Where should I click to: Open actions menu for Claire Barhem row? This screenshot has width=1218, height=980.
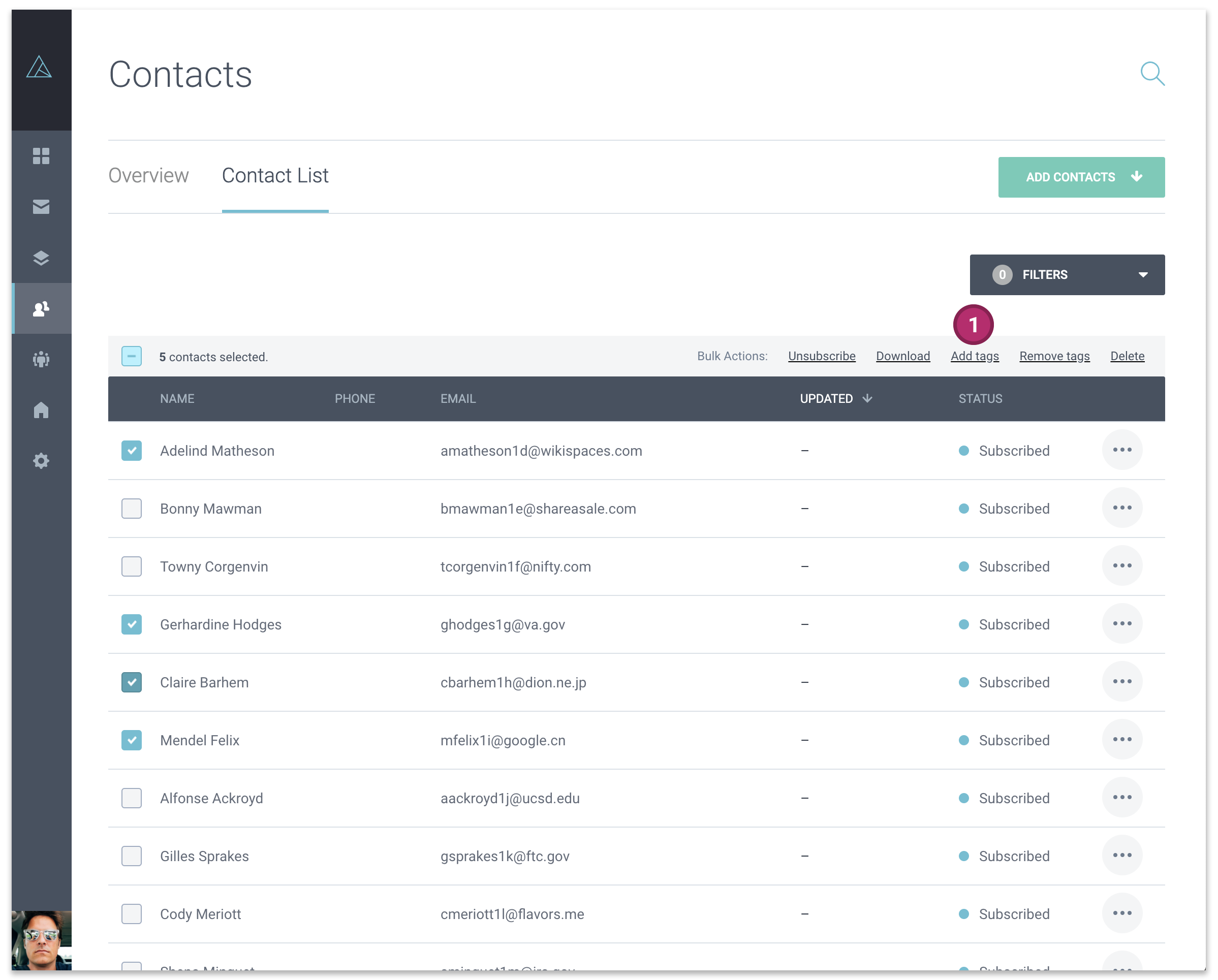(x=1122, y=682)
